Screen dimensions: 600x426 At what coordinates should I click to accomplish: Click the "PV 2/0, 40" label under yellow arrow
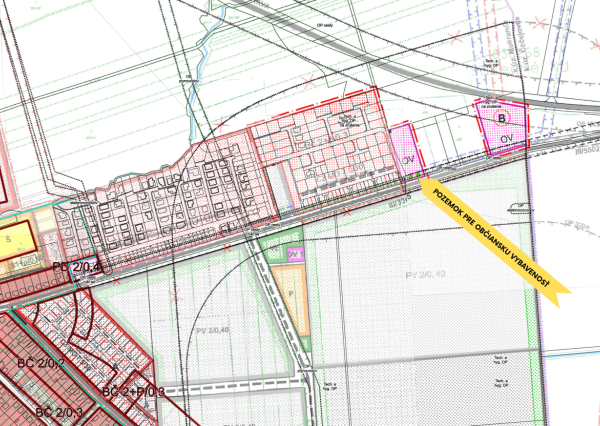coord(425,274)
